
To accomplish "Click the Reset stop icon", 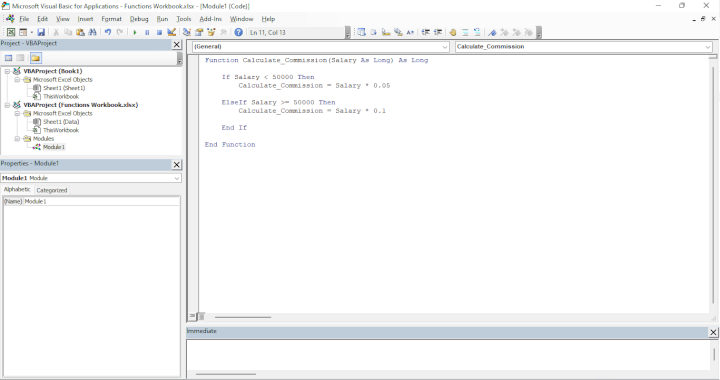I will coord(159,32).
